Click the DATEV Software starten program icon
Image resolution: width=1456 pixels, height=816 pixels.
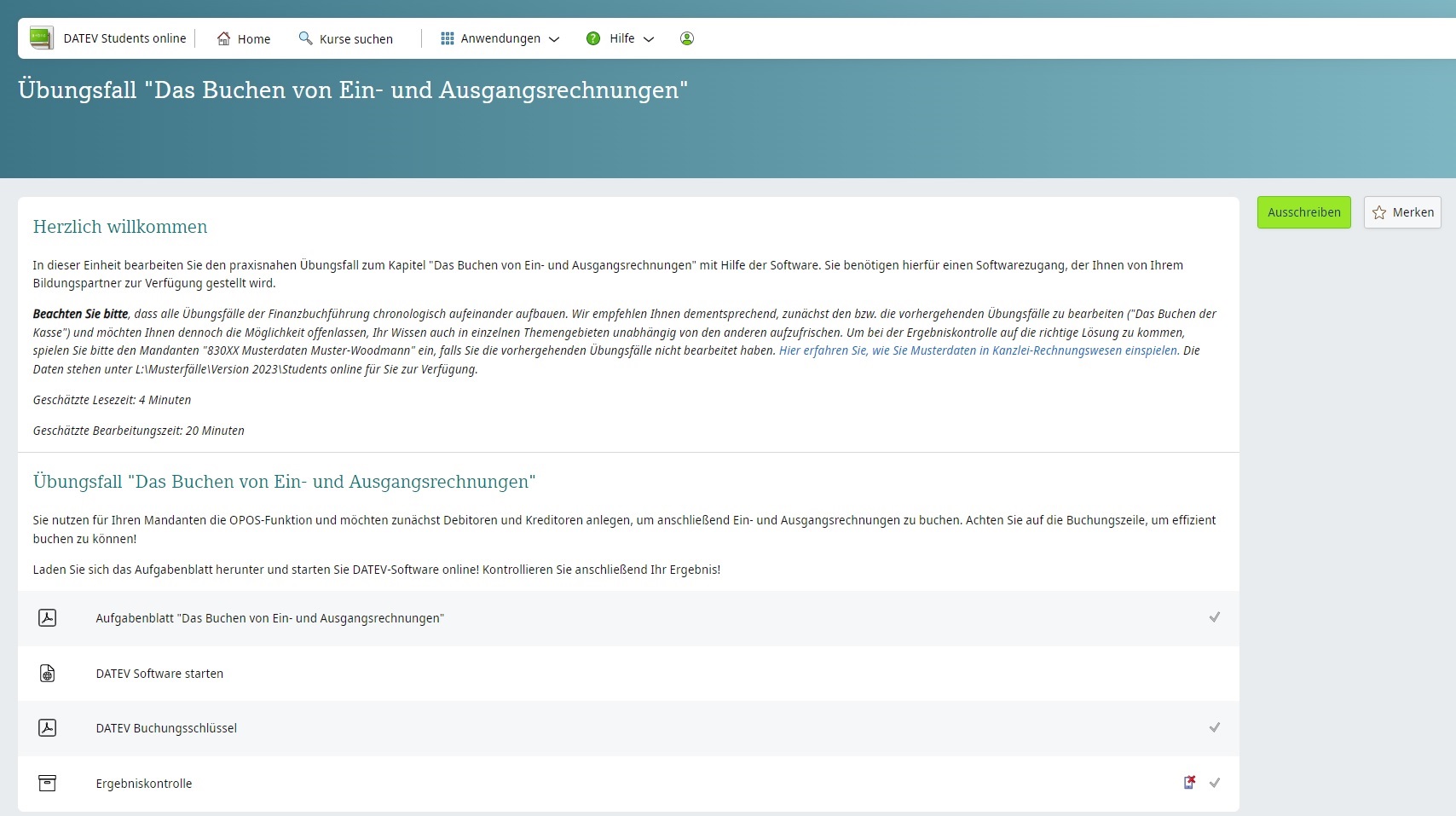[48, 673]
